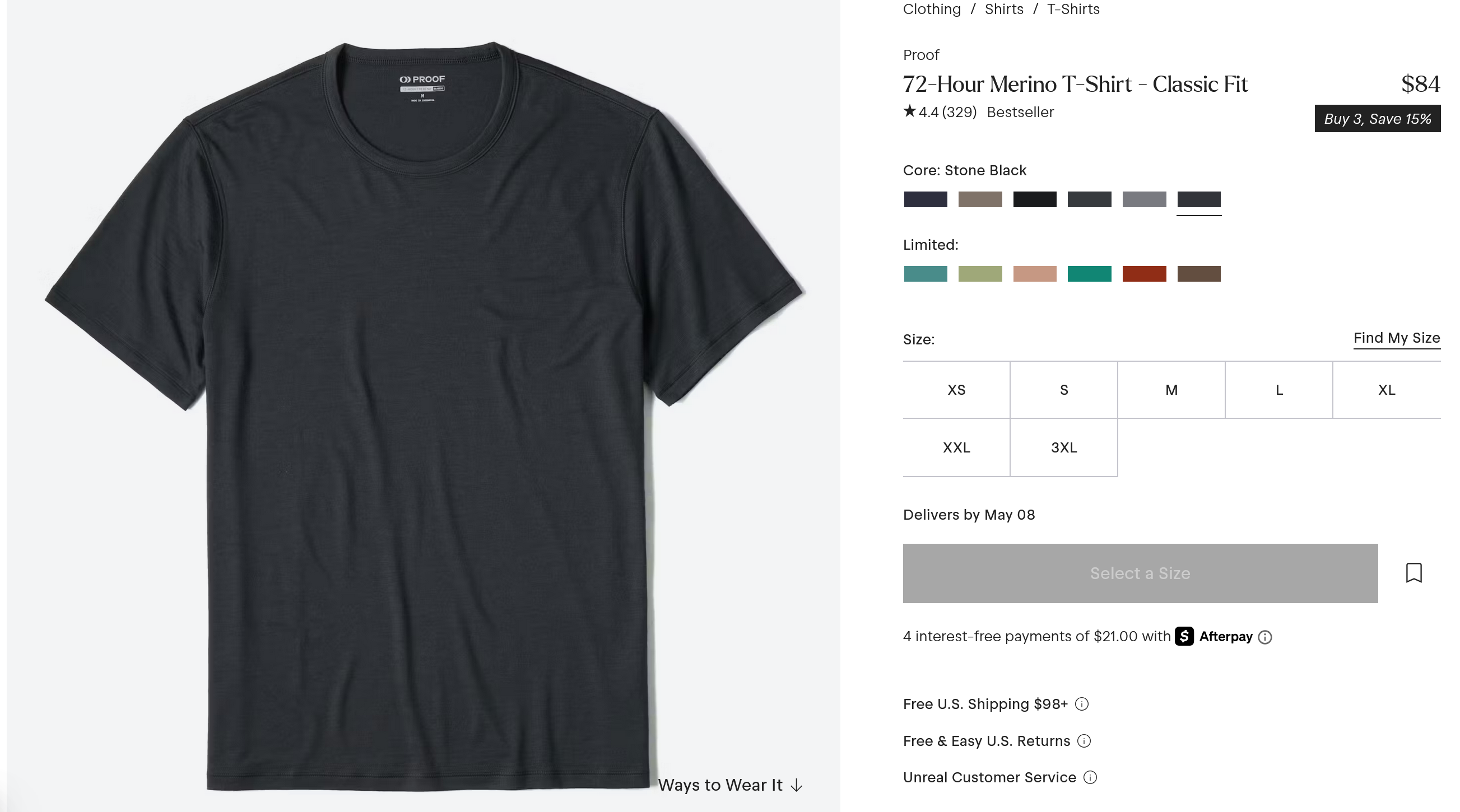Choose the red limited color swatch
This screenshot has width=1460, height=812.
click(x=1144, y=274)
